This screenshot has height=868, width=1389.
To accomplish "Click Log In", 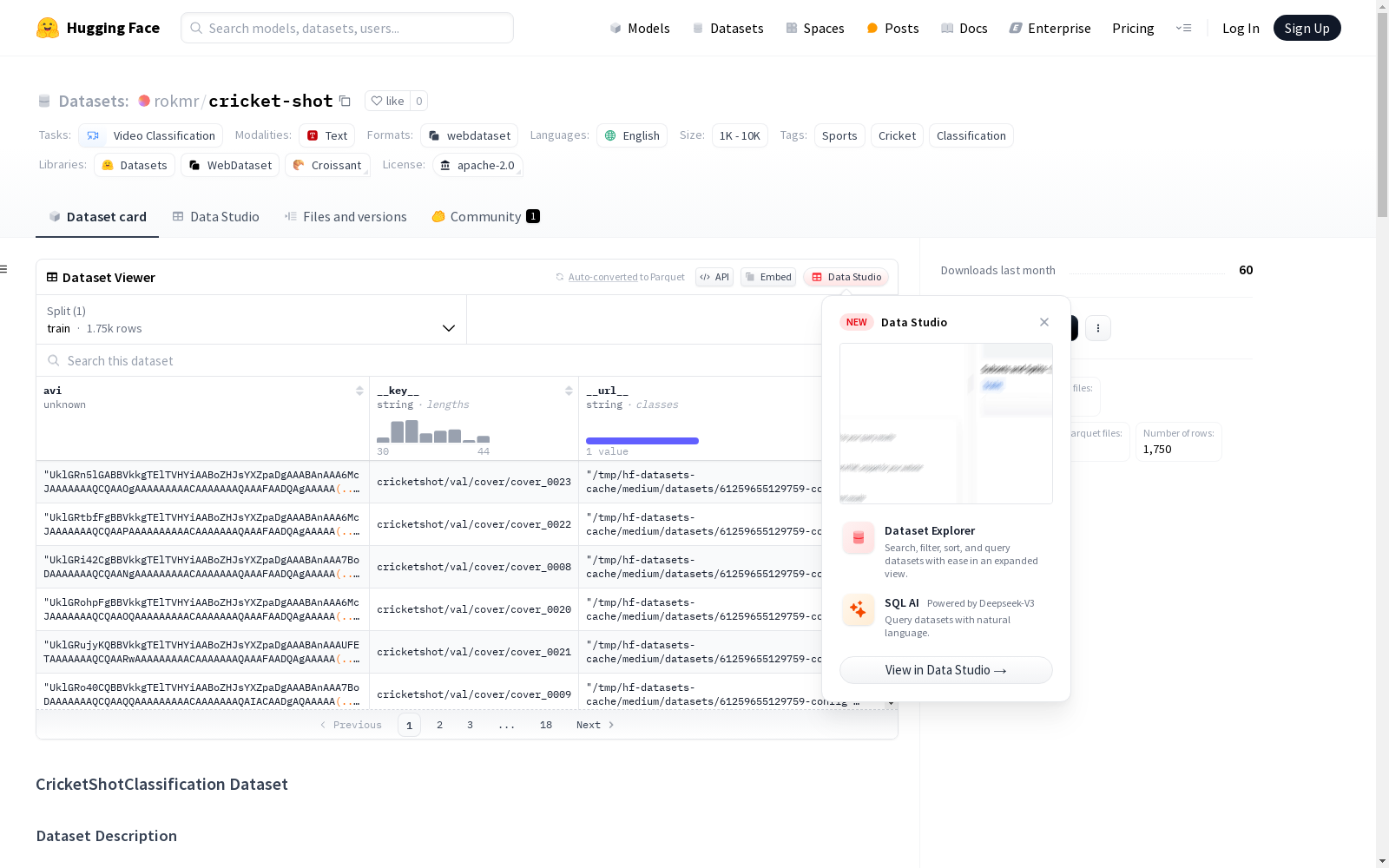I will pyautogui.click(x=1241, y=28).
